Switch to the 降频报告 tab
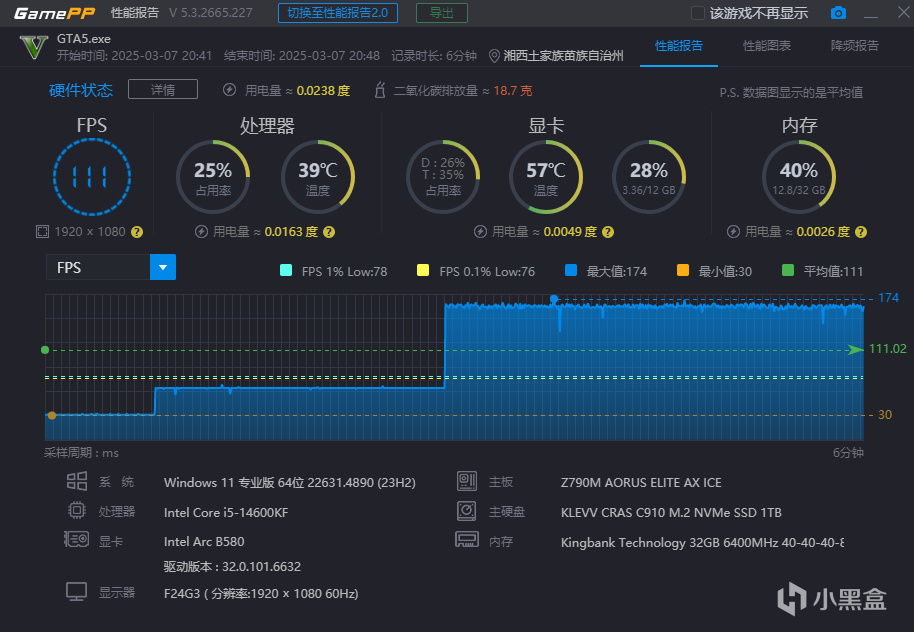The height and width of the screenshot is (632, 914). (x=855, y=45)
